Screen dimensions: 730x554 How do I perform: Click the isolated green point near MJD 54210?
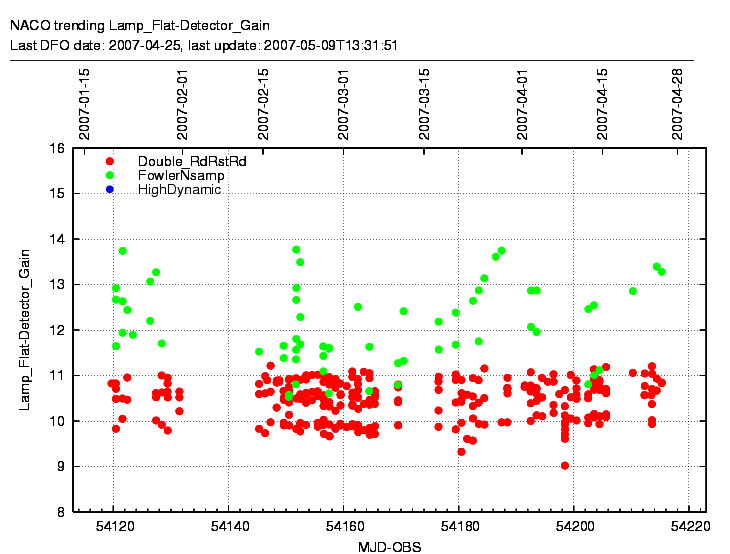633,291
